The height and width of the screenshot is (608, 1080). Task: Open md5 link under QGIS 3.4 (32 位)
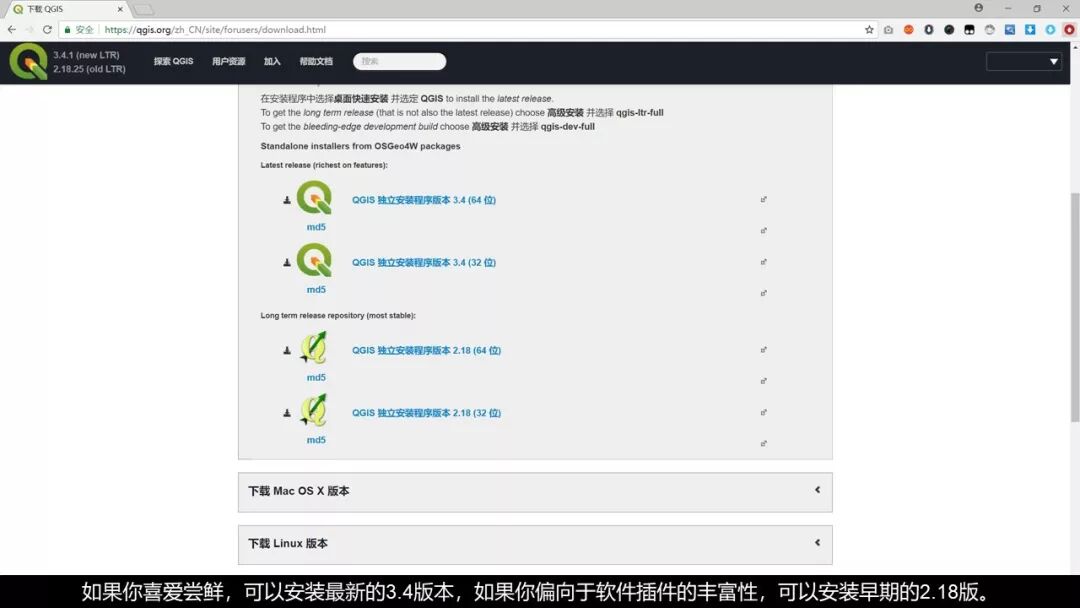[316, 290]
